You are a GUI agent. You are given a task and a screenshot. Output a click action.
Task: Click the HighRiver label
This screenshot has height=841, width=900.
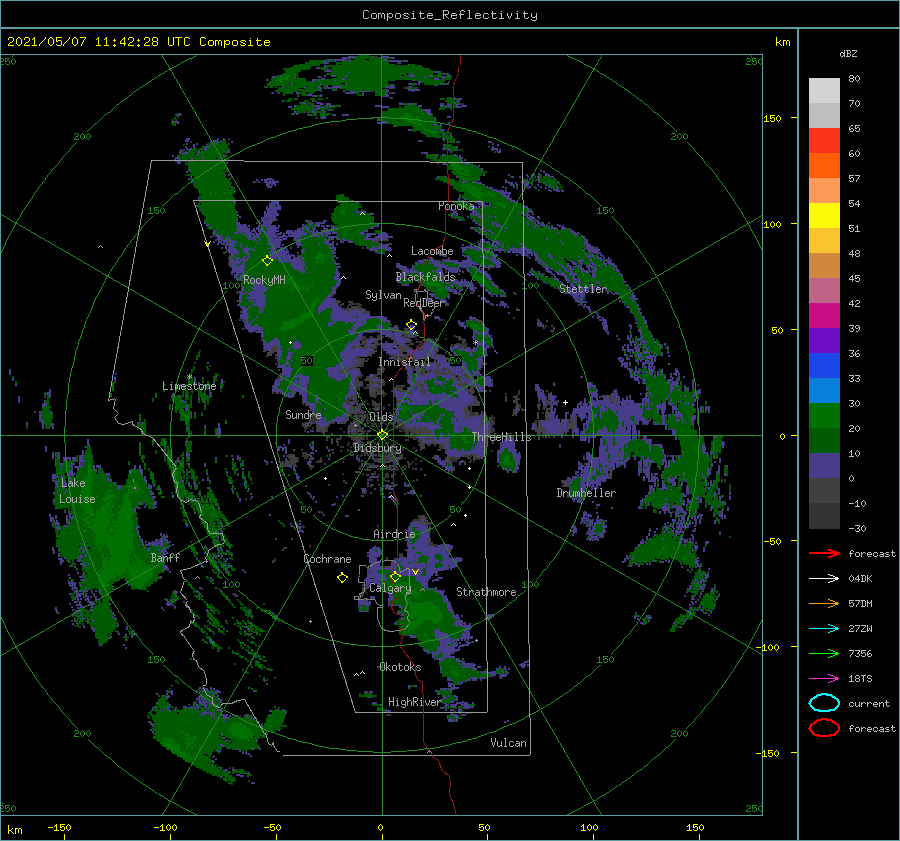414,702
